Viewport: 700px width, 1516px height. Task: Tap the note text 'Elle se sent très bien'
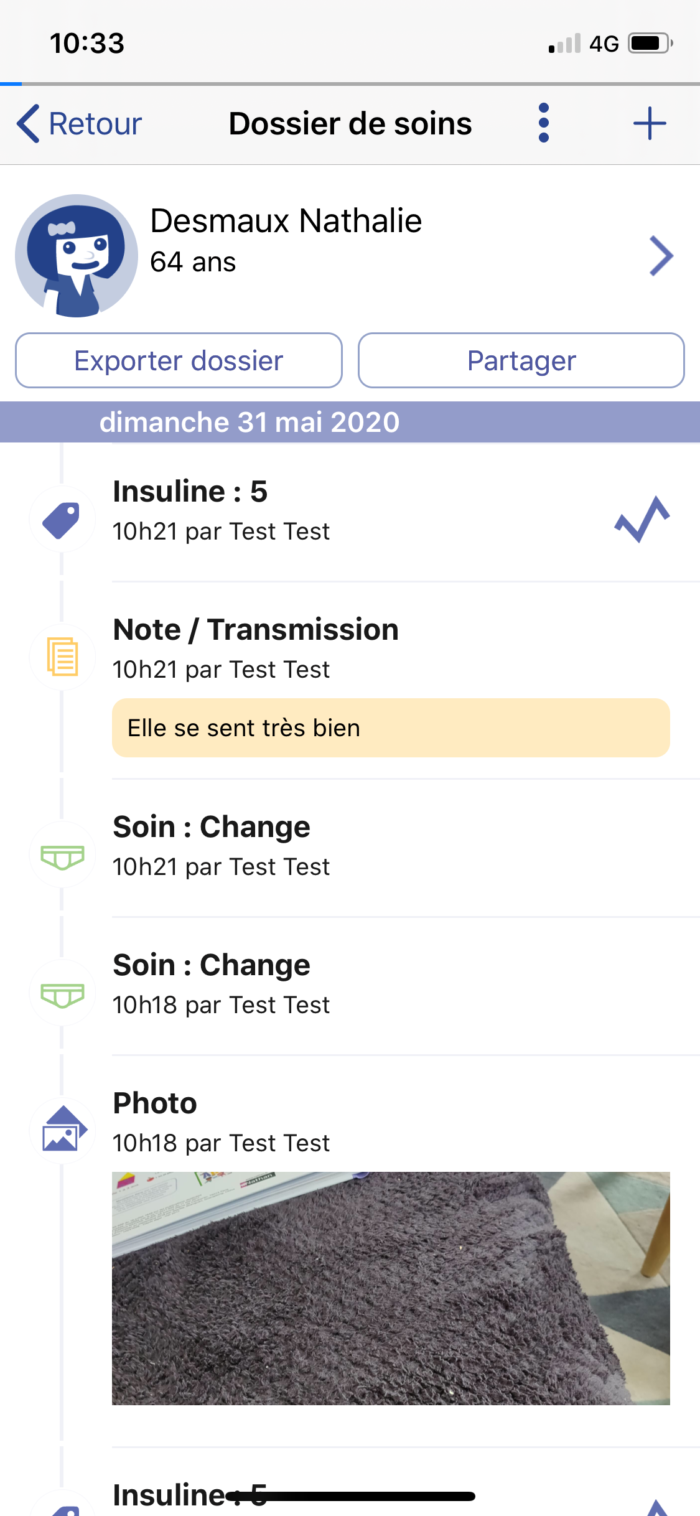(x=244, y=728)
